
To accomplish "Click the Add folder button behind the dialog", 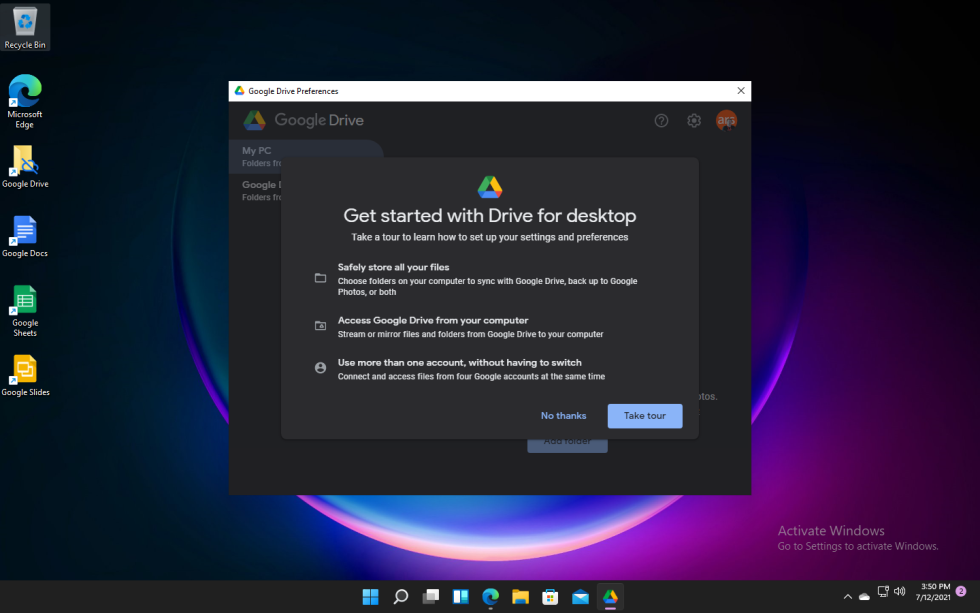I will pos(567,440).
